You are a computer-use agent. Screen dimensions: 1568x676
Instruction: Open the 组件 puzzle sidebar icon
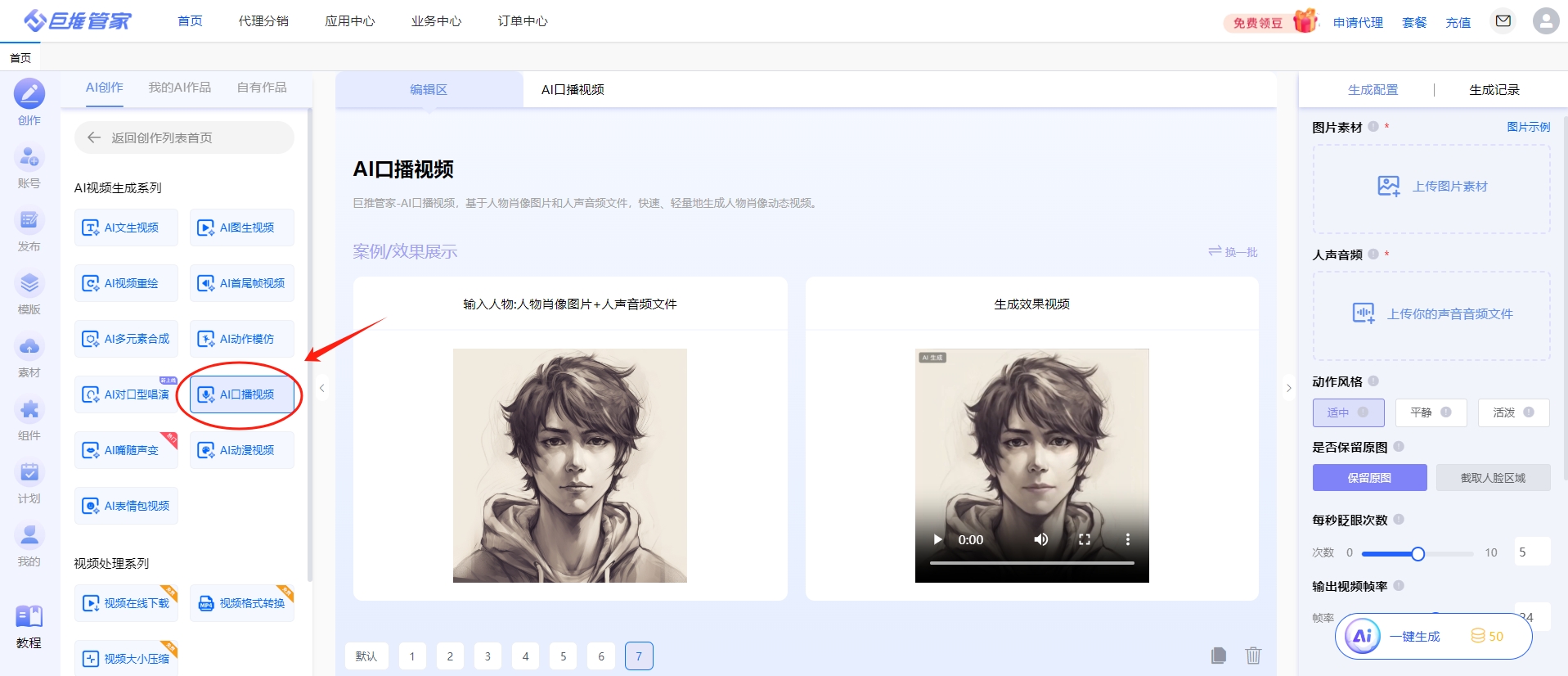tap(29, 409)
